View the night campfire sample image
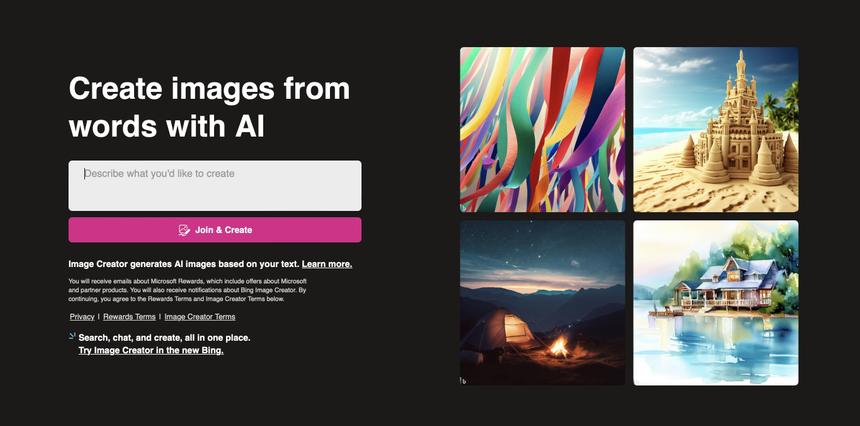The height and width of the screenshot is (426, 860). [x=542, y=302]
